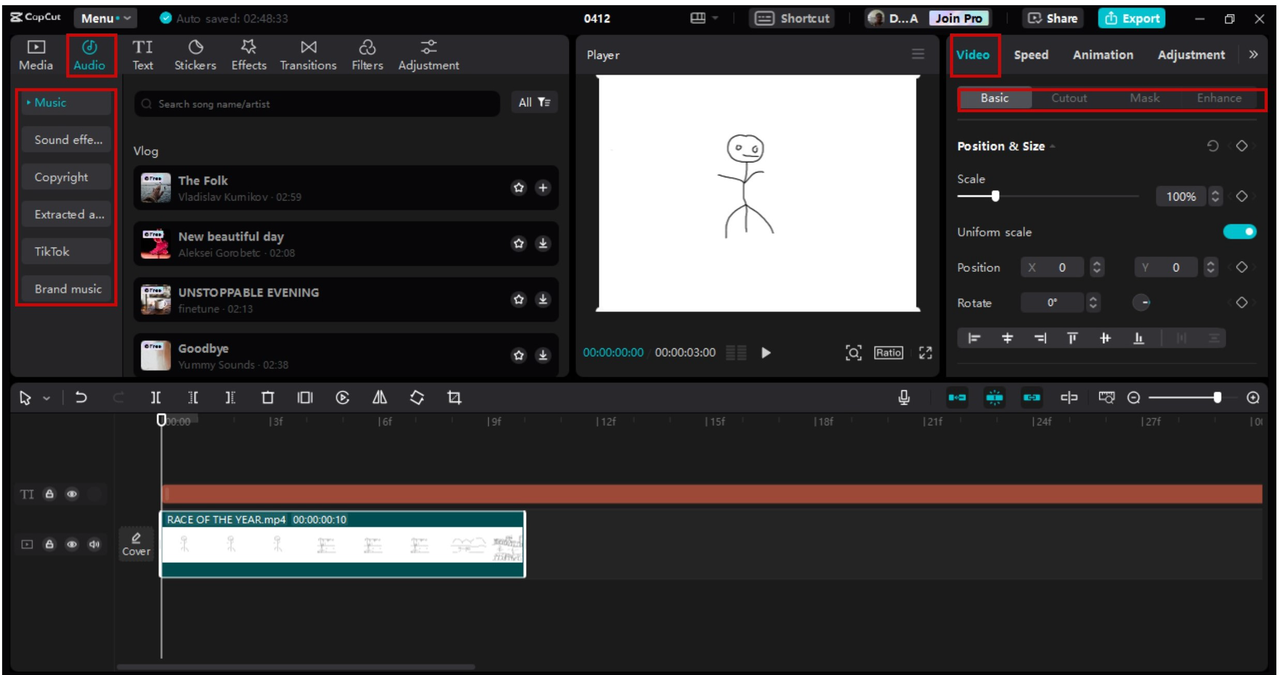Image resolution: width=1280 pixels, height=675 pixels.
Task: Favorite UNSTOPPABLE EVENING track
Action: click(x=518, y=299)
